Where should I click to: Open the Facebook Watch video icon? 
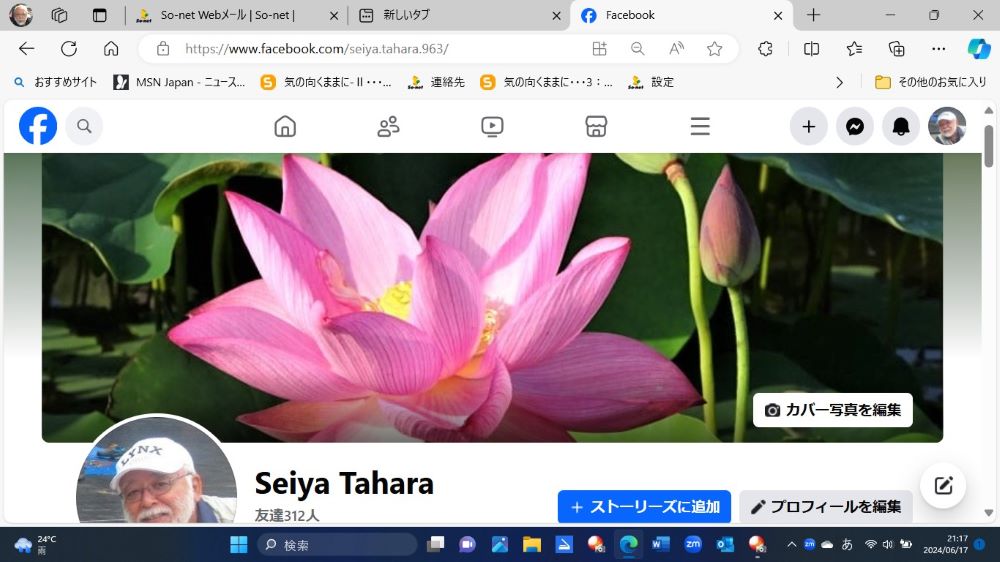pos(492,126)
